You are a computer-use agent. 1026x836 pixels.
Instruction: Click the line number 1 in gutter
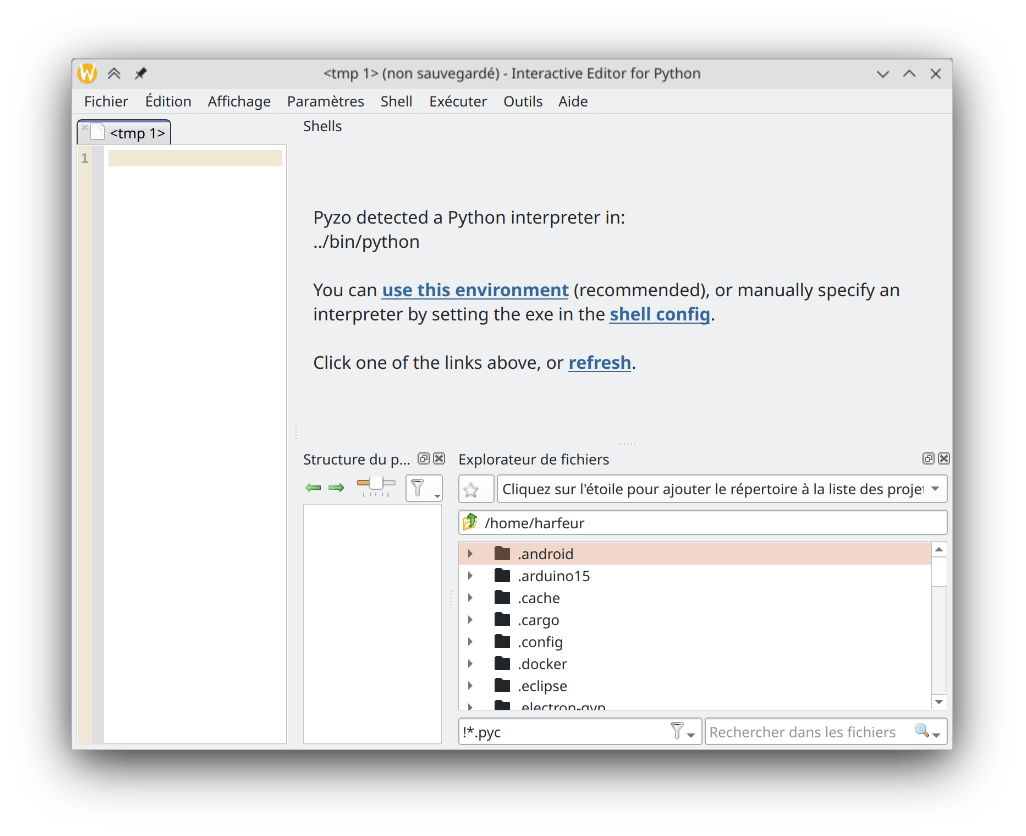click(84, 158)
